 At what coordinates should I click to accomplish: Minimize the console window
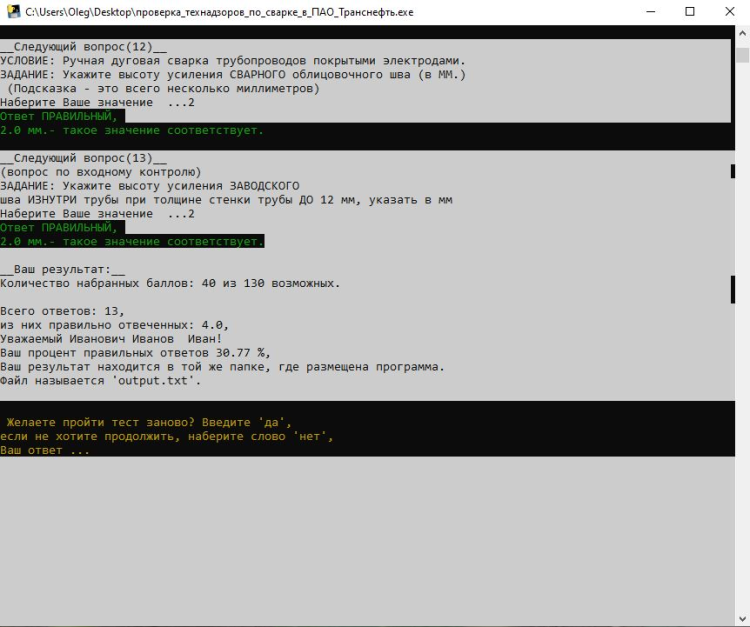point(643,12)
